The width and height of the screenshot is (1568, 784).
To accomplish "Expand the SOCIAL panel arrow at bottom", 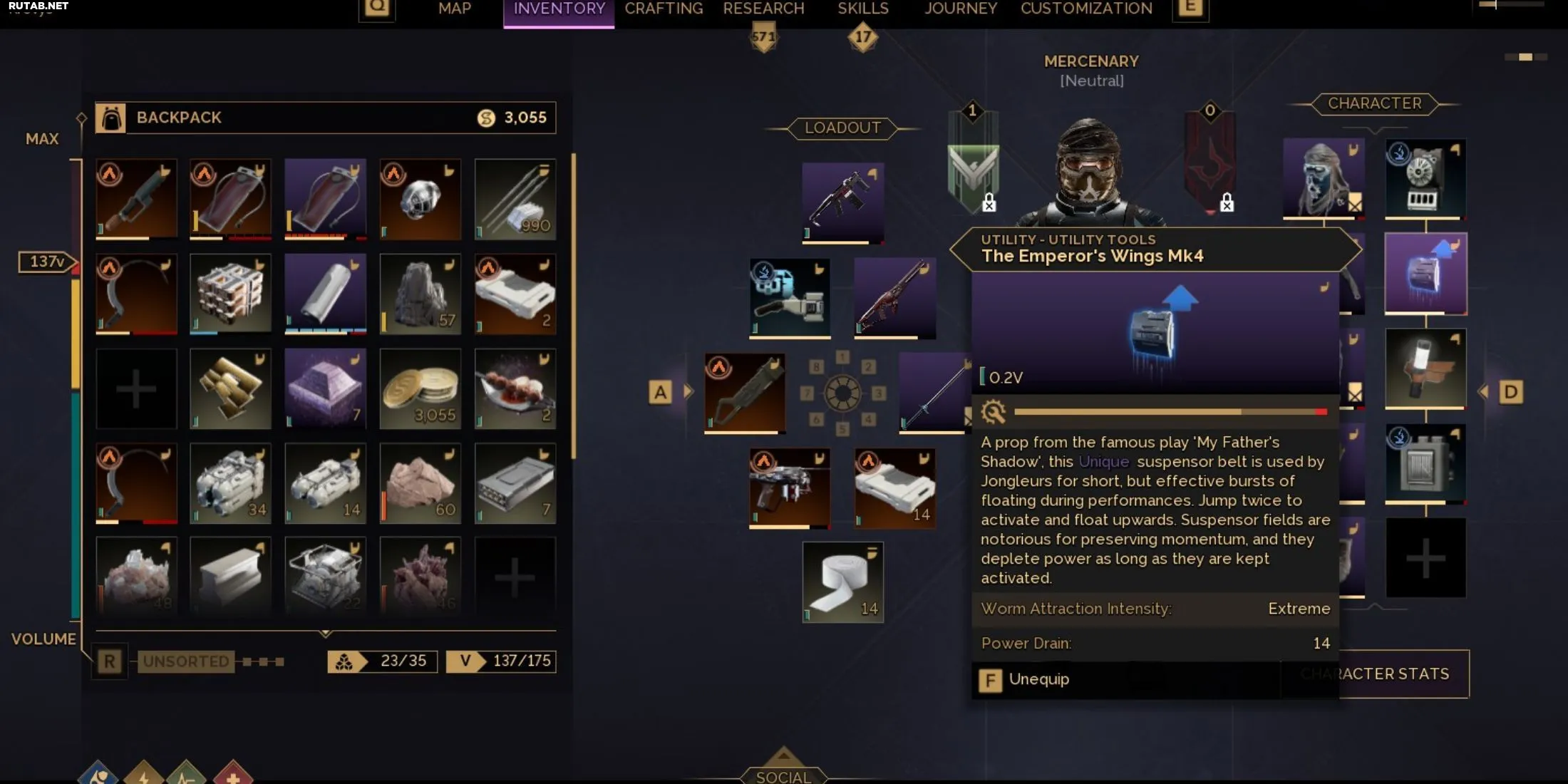I will point(783,755).
